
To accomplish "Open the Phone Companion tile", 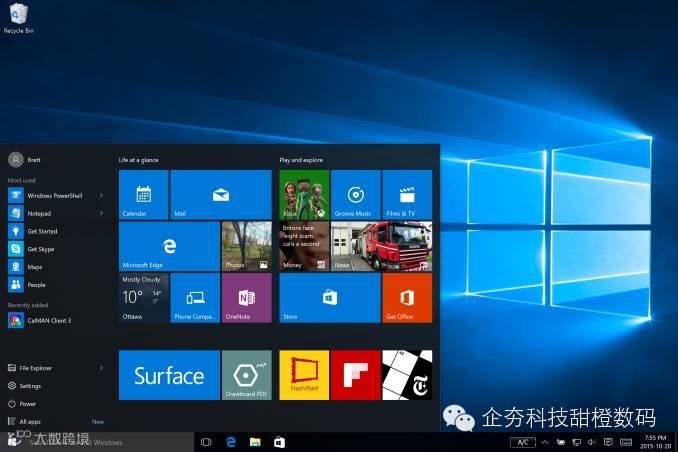I will click(195, 298).
